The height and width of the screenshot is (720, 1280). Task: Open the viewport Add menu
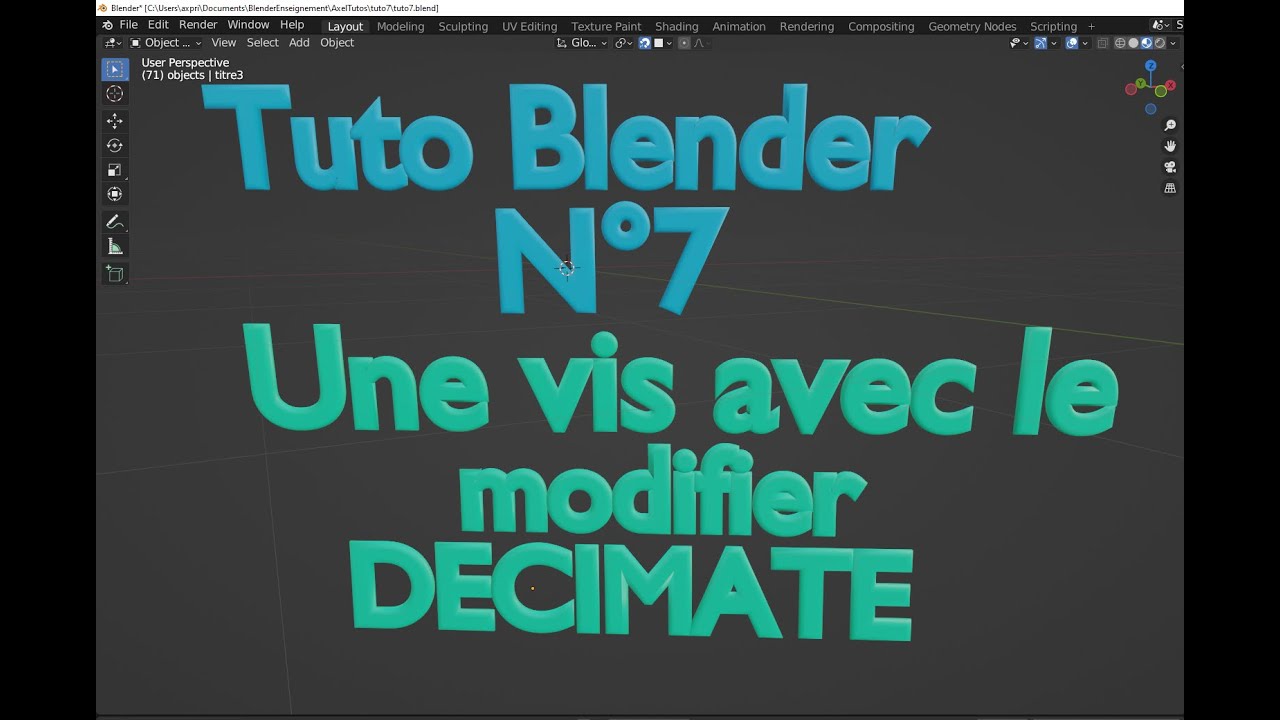point(299,43)
